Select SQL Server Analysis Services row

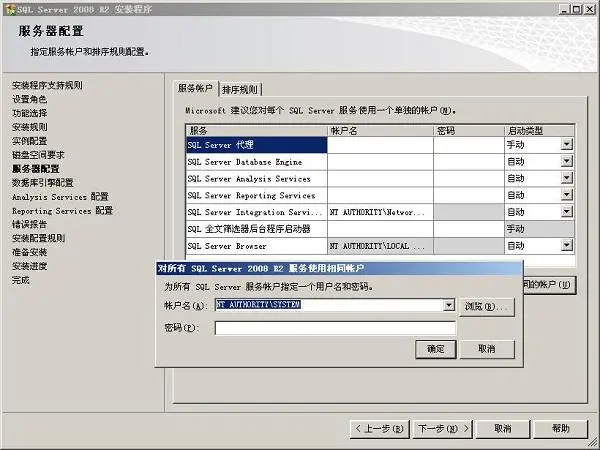[x=256, y=179]
